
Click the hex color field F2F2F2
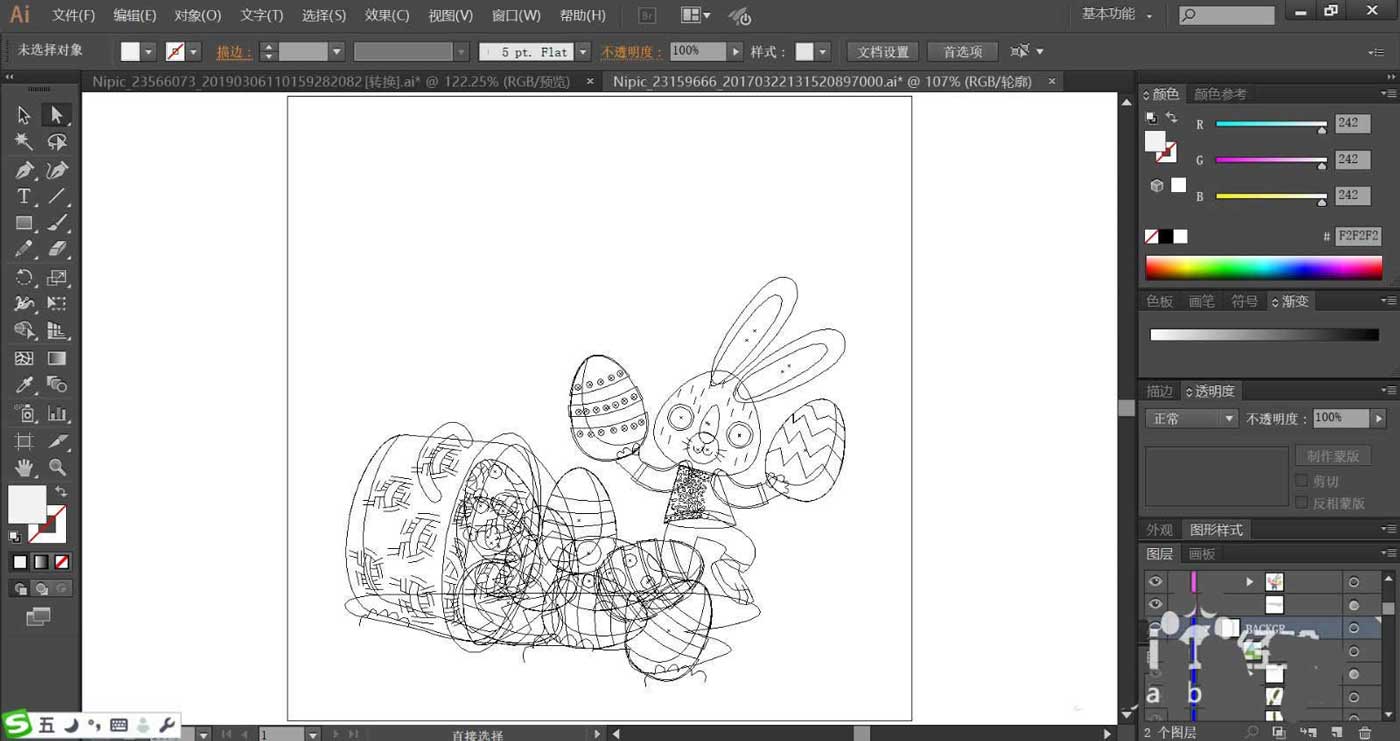1357,236
